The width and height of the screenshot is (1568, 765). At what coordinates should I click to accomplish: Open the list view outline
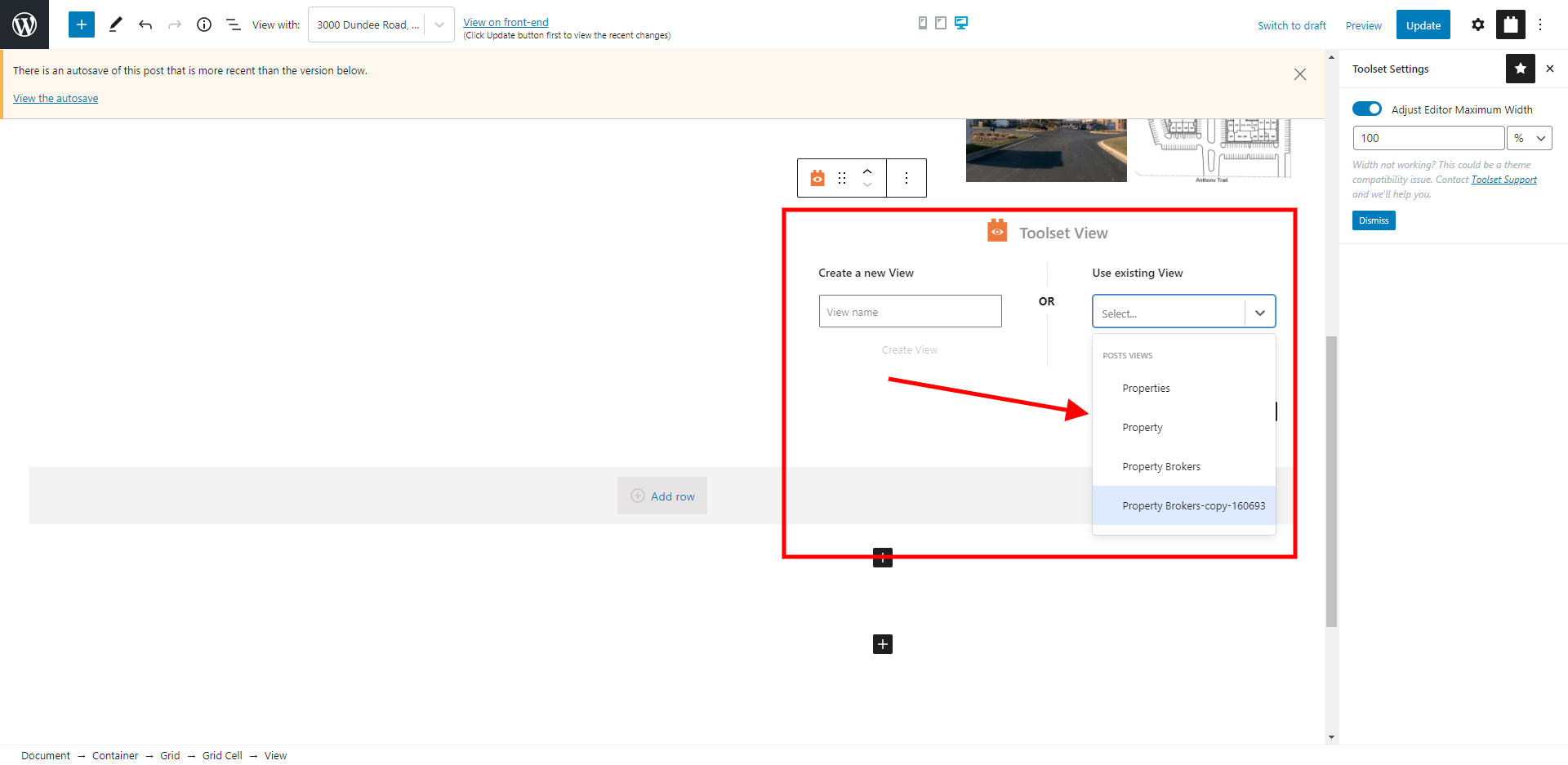(234, 24)
